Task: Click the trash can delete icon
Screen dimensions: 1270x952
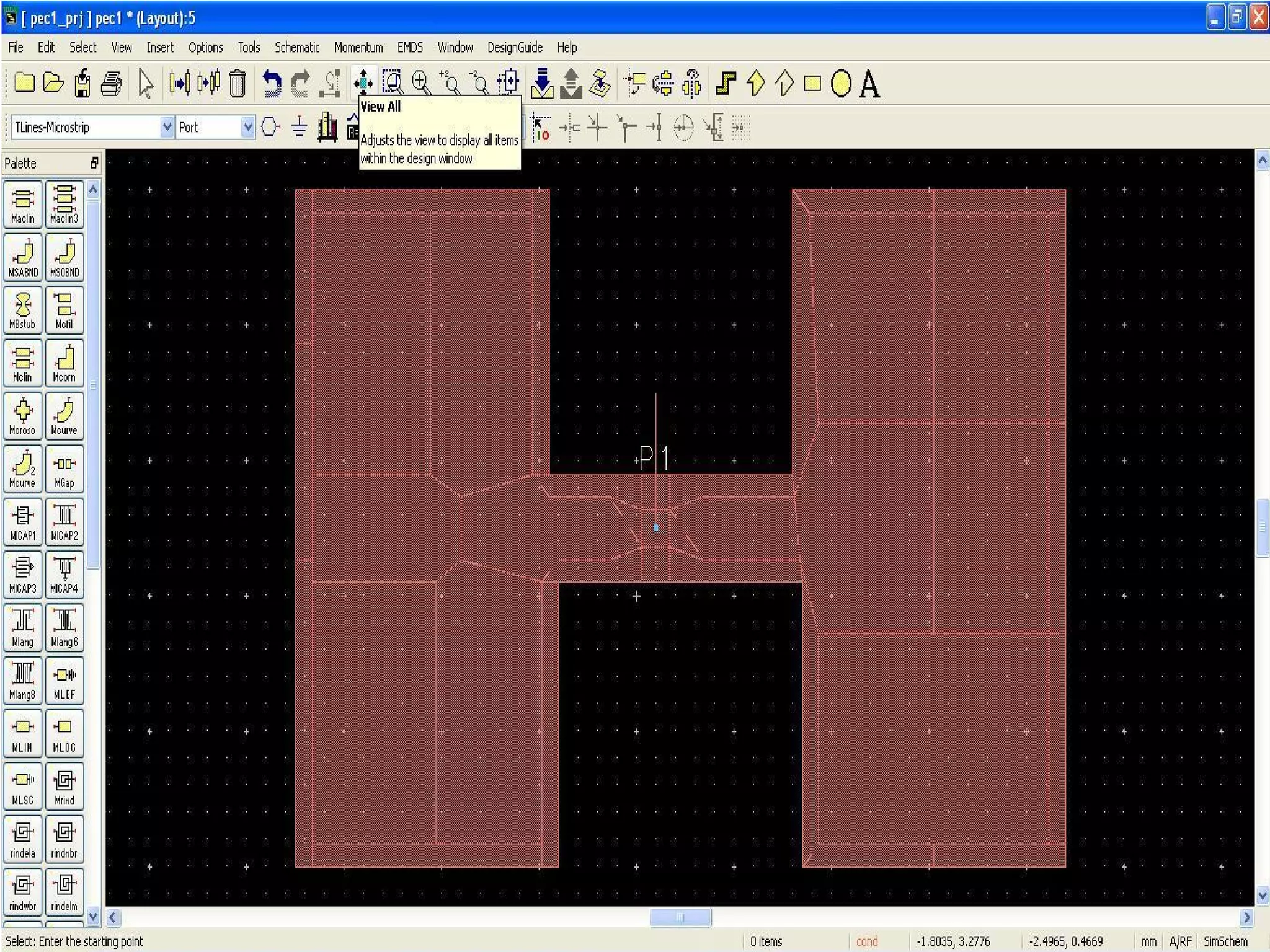Action: tap(238, 83)
